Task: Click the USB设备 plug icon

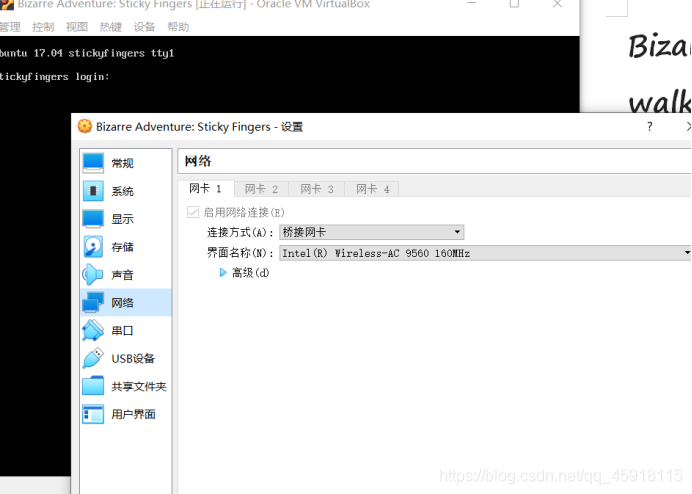Action: (x=93, y=358)
